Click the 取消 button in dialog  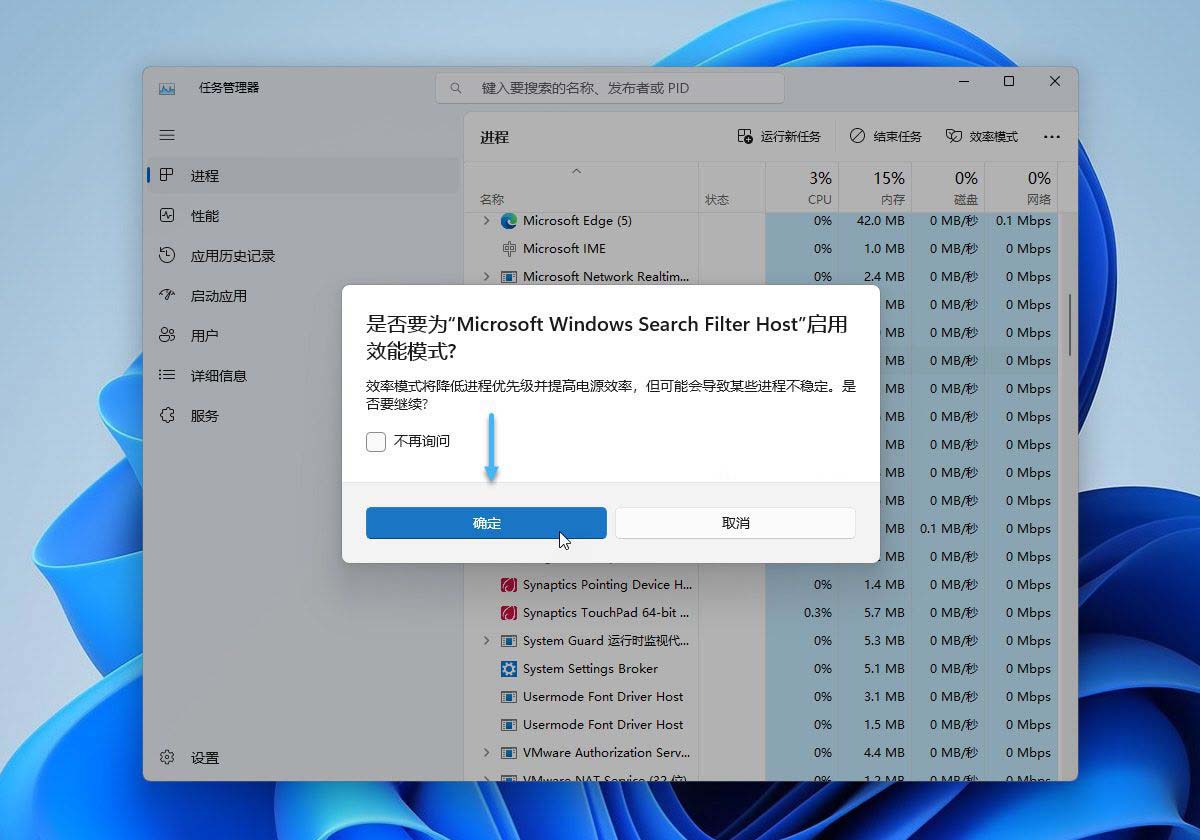[x=735, y=523]
